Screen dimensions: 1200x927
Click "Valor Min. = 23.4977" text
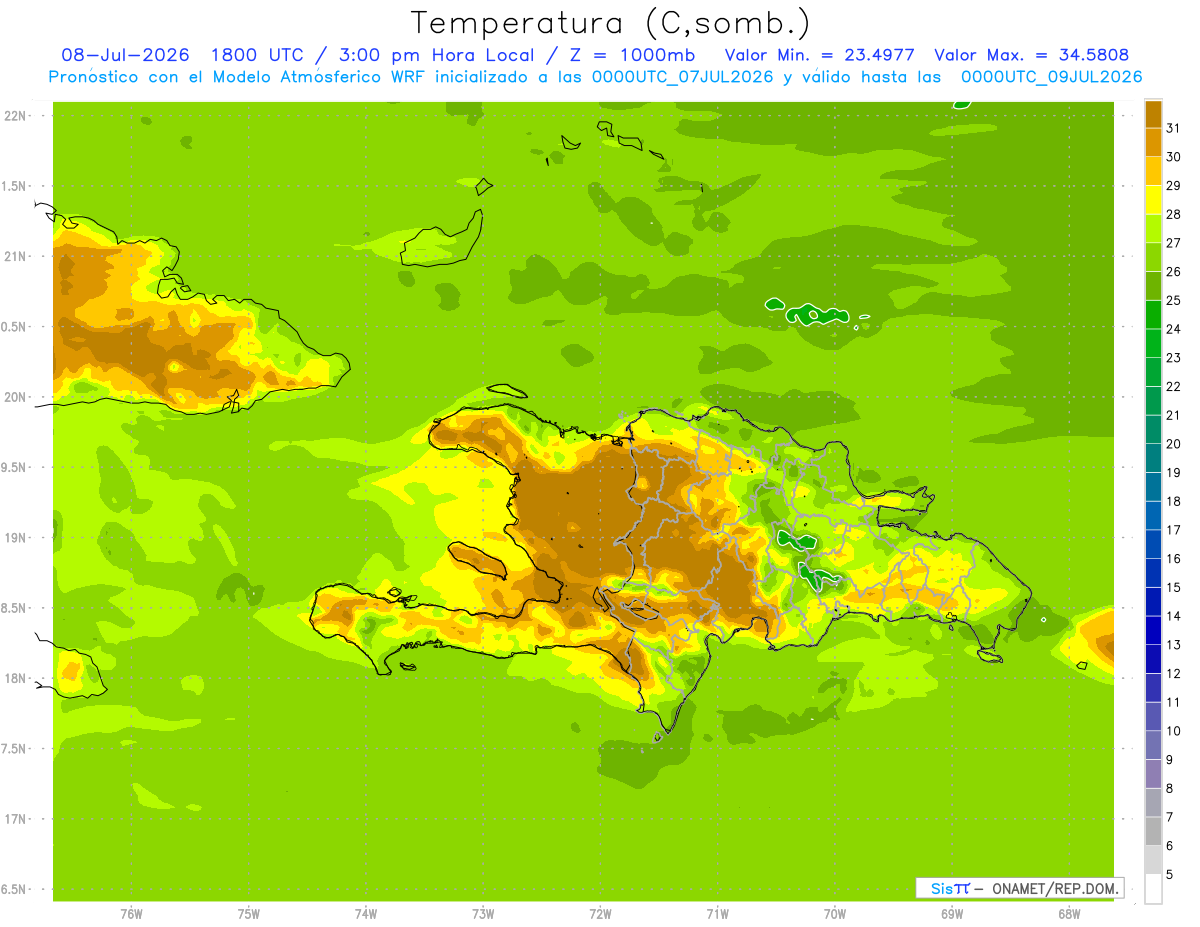coord(819,55)
